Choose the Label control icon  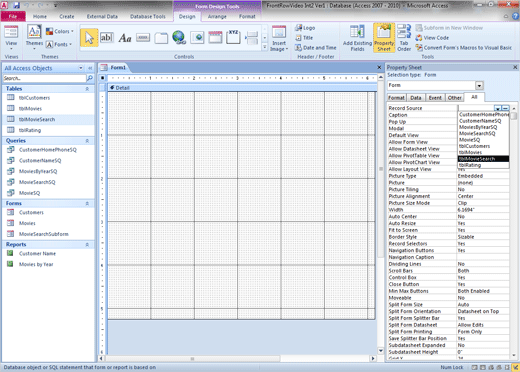pos(125,38)
